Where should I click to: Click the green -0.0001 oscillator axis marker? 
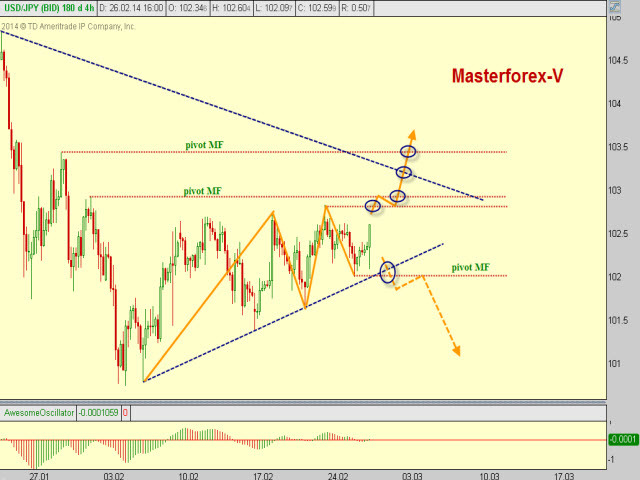click(623, 439)
